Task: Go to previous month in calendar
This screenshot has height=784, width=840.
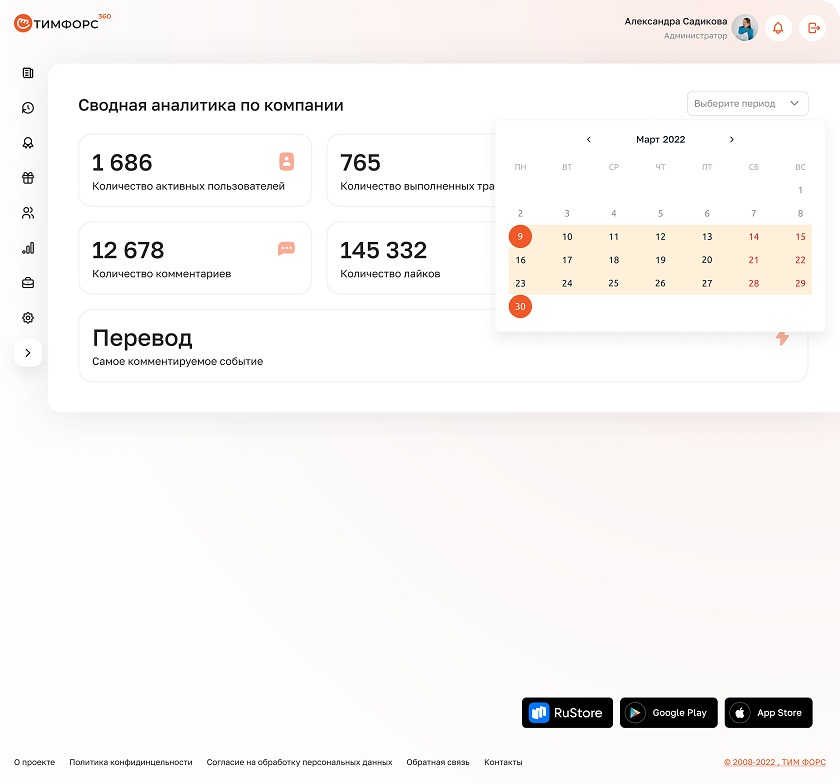Action: click(x=589, y=140)
